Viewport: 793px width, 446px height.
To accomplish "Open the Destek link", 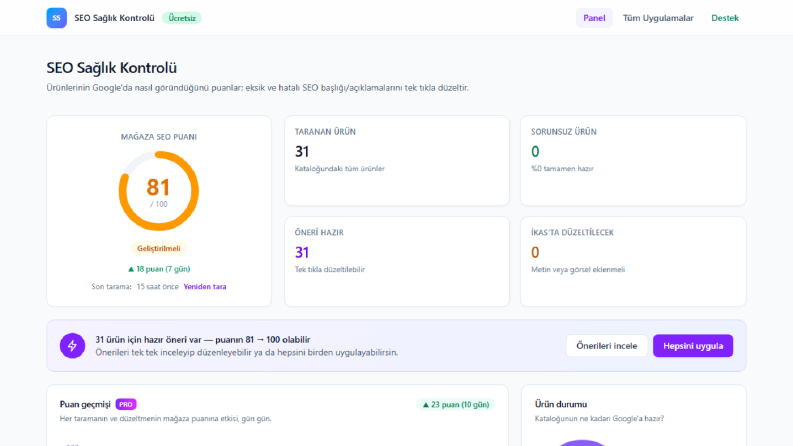I will 725,18.
